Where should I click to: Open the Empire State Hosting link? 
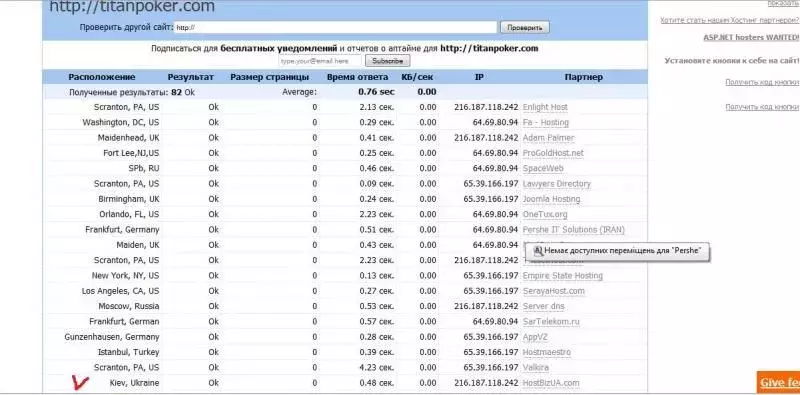[563, 276]
